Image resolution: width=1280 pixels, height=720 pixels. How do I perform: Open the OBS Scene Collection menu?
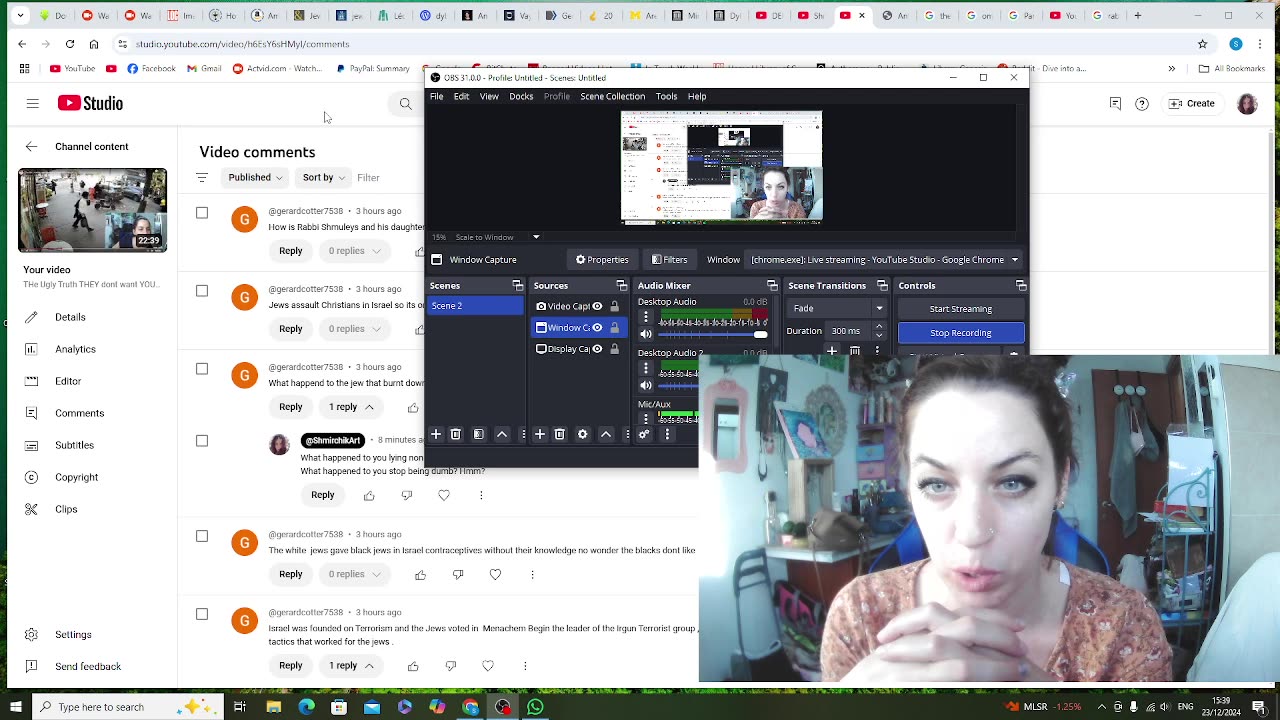tap(612, 97)
